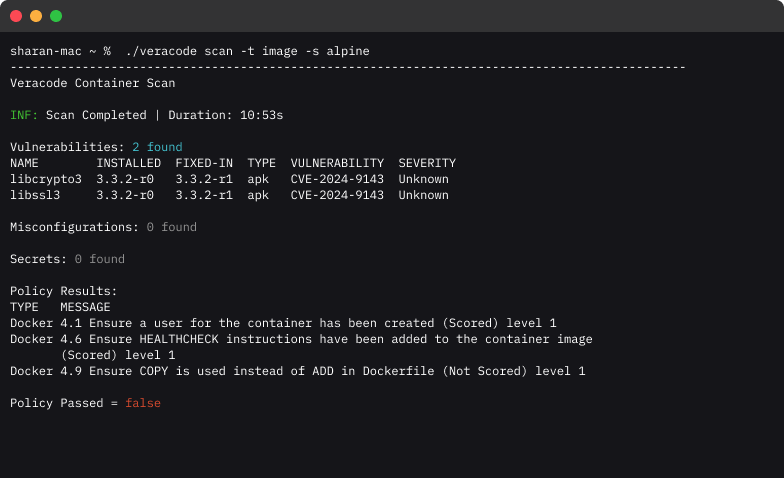Image resolution: width=784 pixels, height=478 pixels.
Task: Click the Duration: 10:53s text
Action: 226,115
